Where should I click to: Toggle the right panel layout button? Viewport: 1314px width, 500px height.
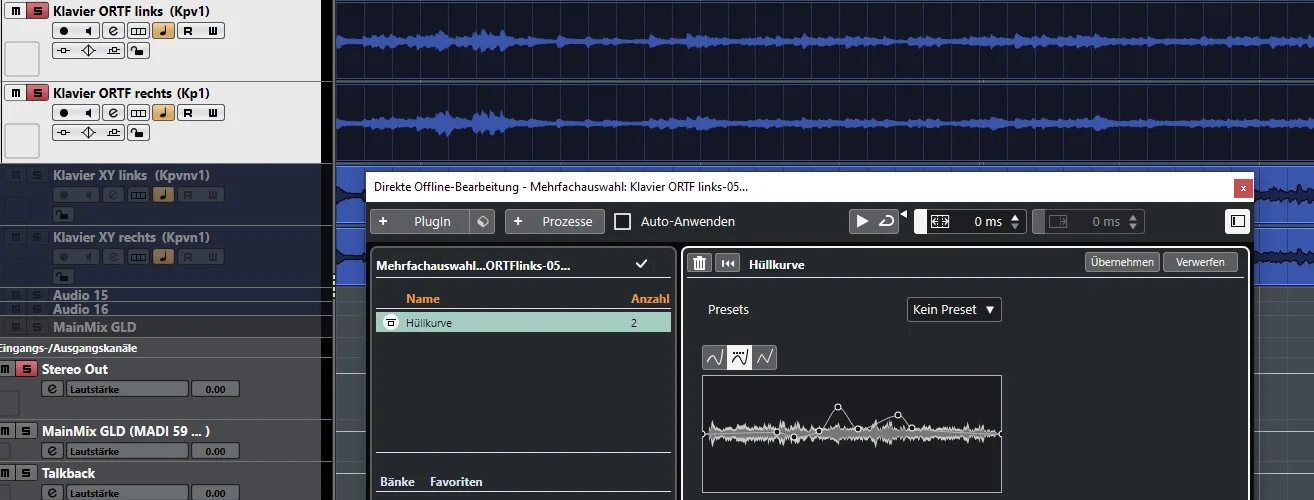click(x=1236, y=221)
